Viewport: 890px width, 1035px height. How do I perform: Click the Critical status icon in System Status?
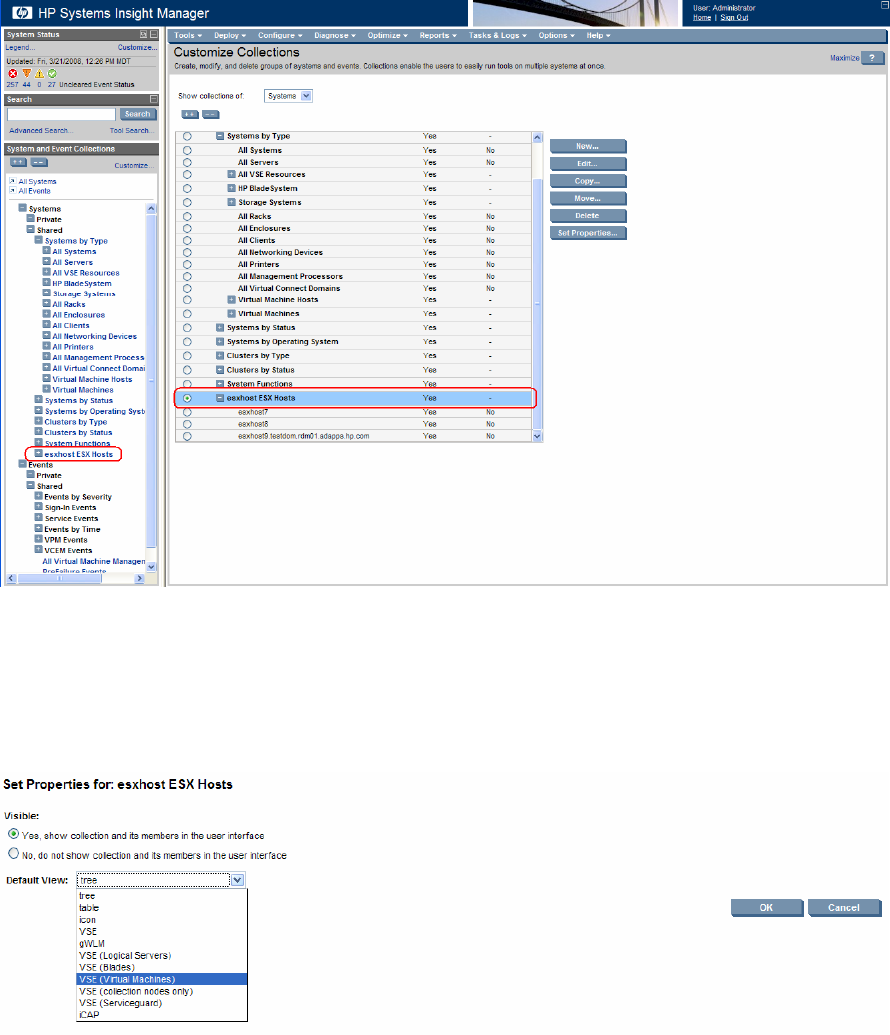coord(12,74)
